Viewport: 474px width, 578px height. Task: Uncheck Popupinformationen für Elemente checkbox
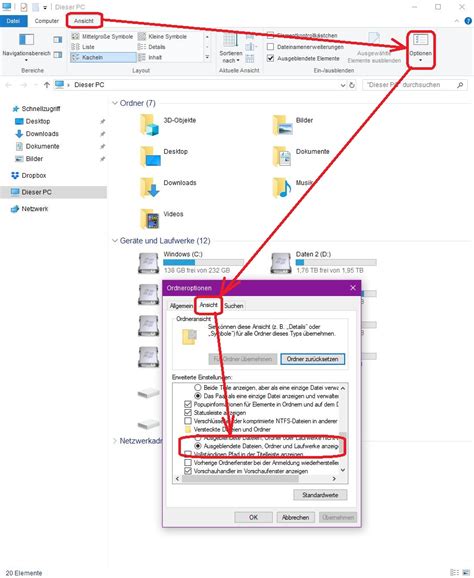coord(188,404)
